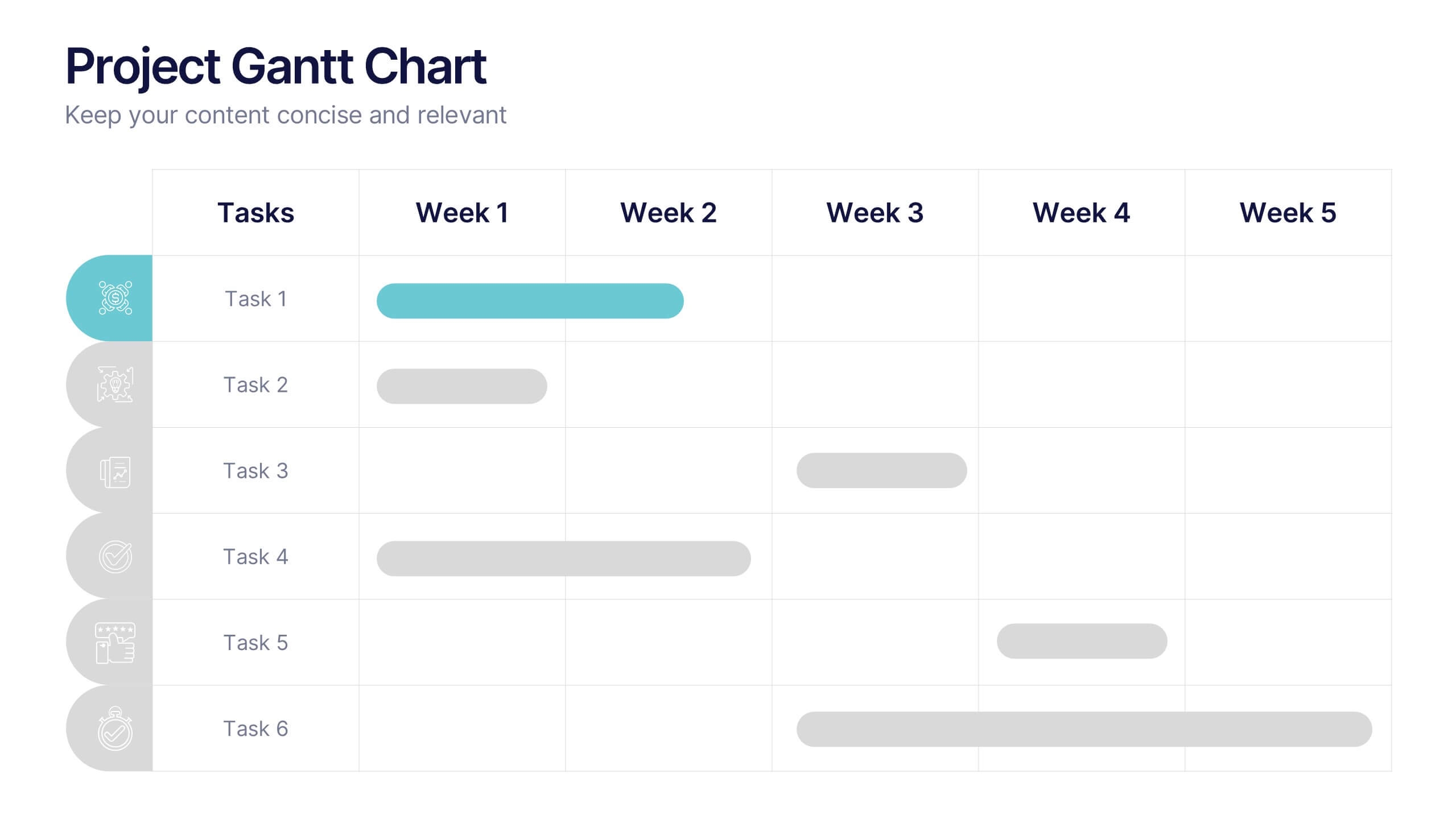Select the Task 3 bar in Week 3
Viewport: 1456px width, 819px height.
[x=881, y=470]
